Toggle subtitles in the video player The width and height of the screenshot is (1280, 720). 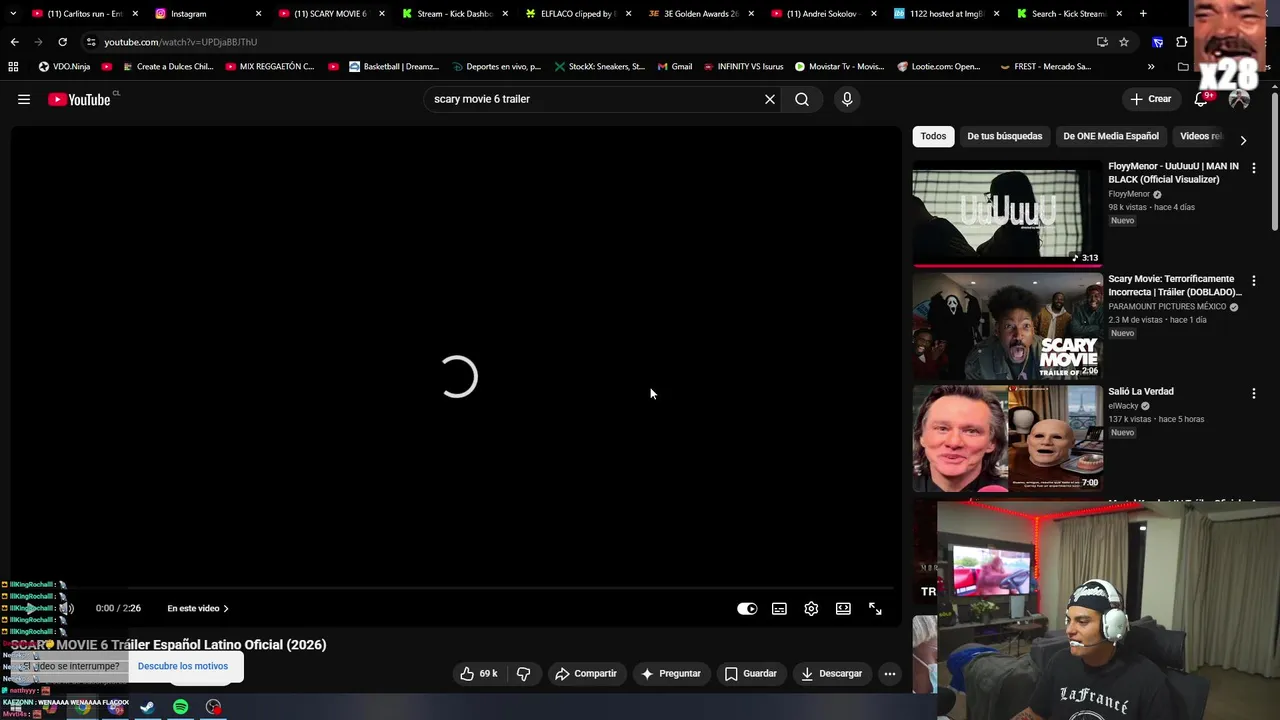779,609
